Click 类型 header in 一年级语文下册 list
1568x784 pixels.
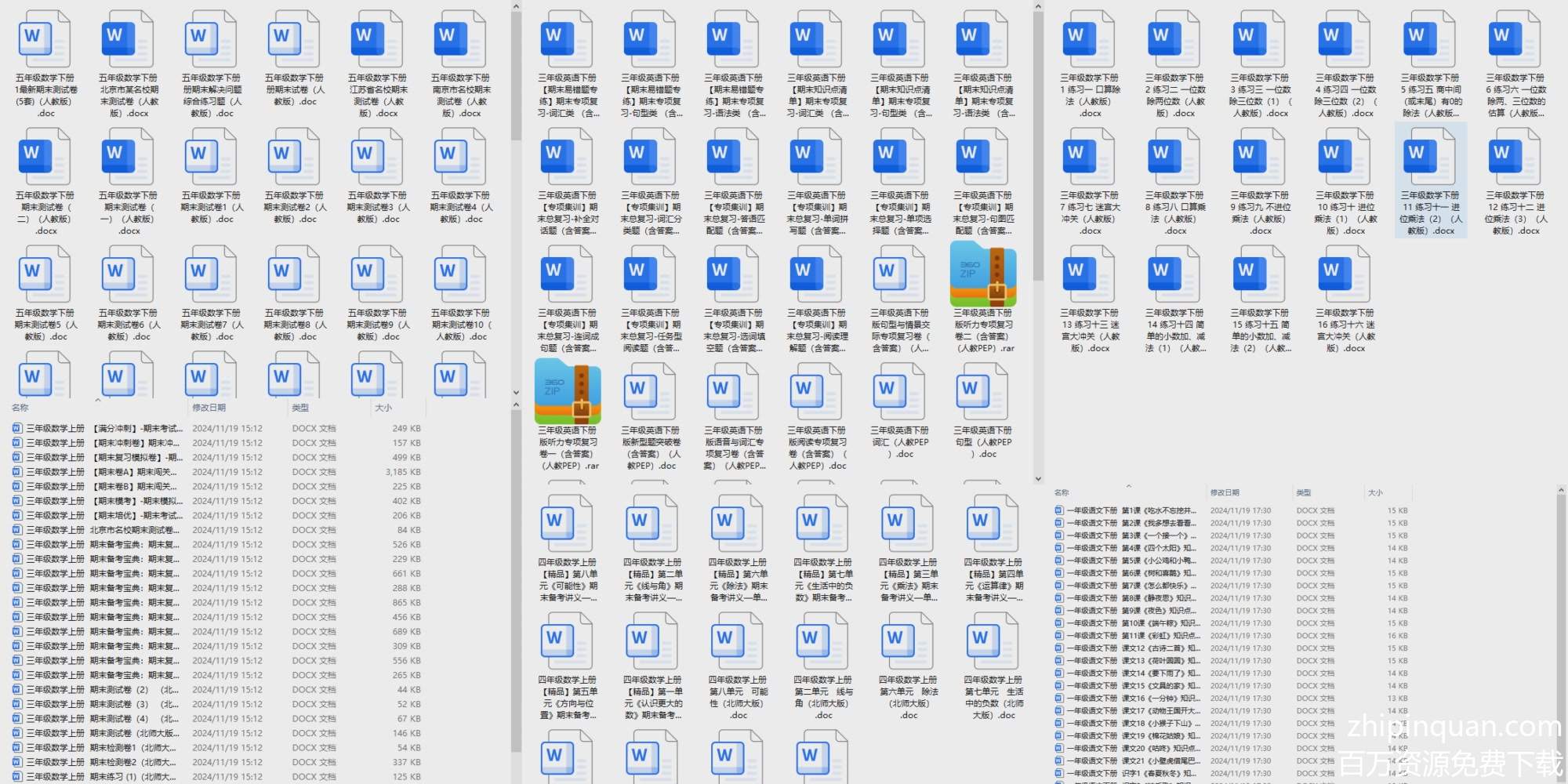[x=1304, y=492]
